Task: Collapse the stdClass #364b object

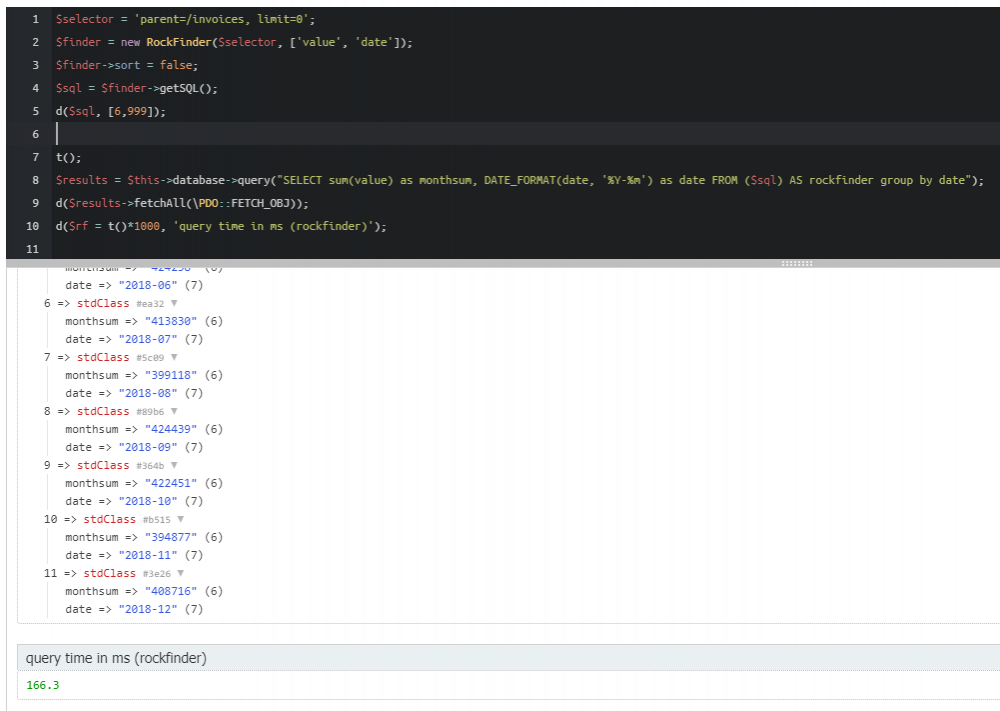Action: [x=174, y=465]
